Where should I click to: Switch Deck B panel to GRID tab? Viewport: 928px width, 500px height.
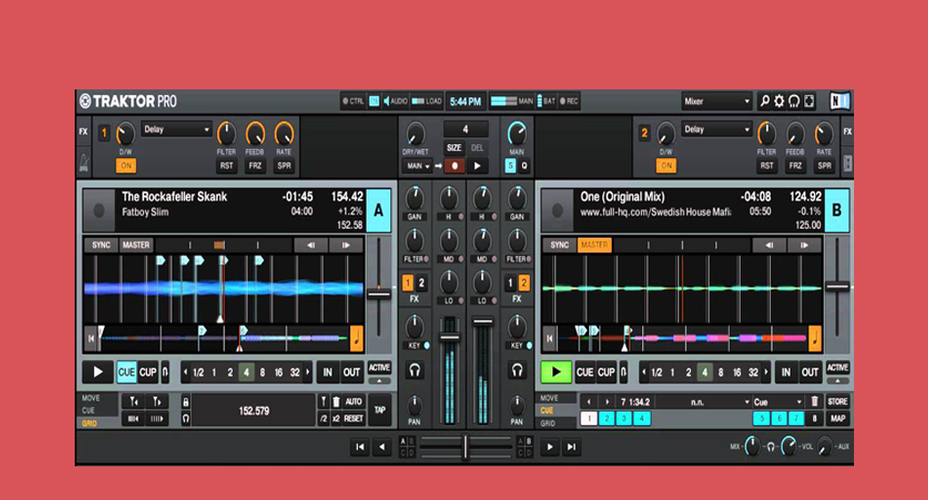click(x=547, y=423)
